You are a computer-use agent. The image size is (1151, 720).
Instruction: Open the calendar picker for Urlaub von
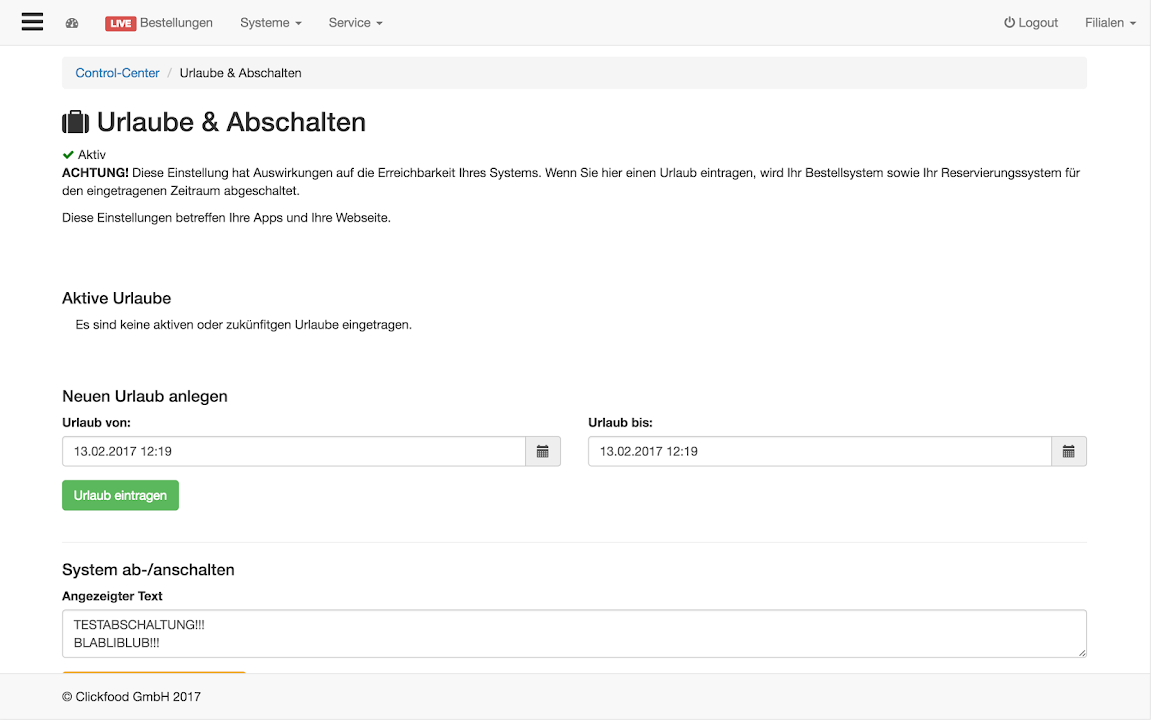pyautogui.click(x=543, y=451)
